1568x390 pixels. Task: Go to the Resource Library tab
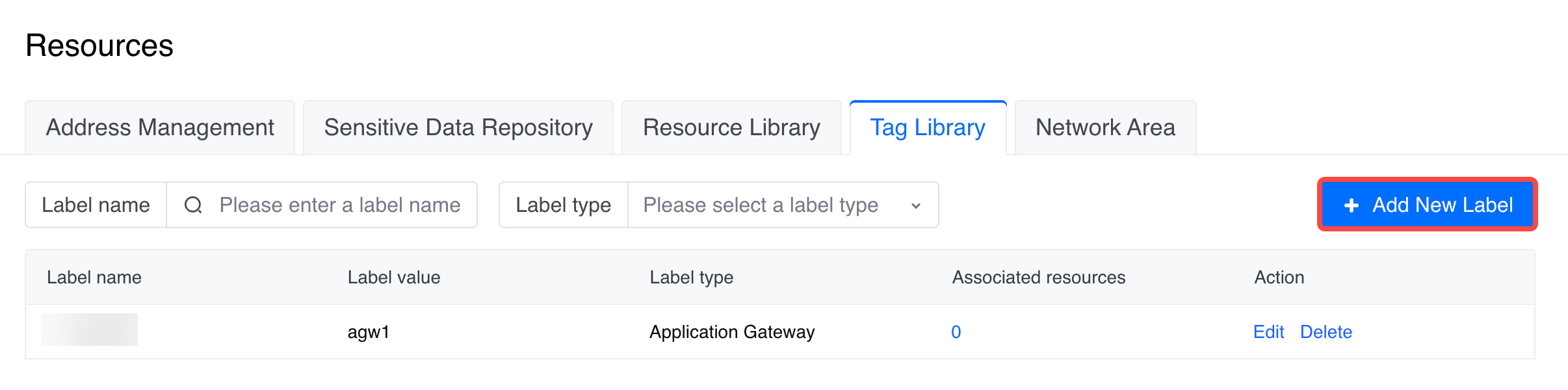click(731, 128)
